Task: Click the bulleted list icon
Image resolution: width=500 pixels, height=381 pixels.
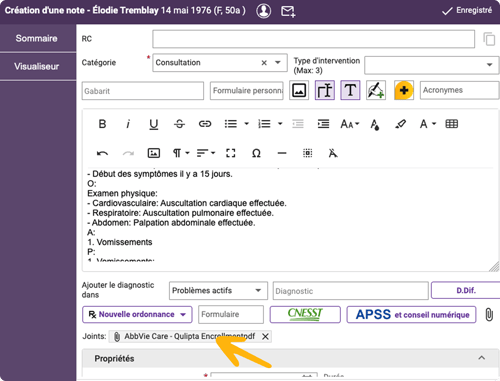Action: tap(230, 124)
